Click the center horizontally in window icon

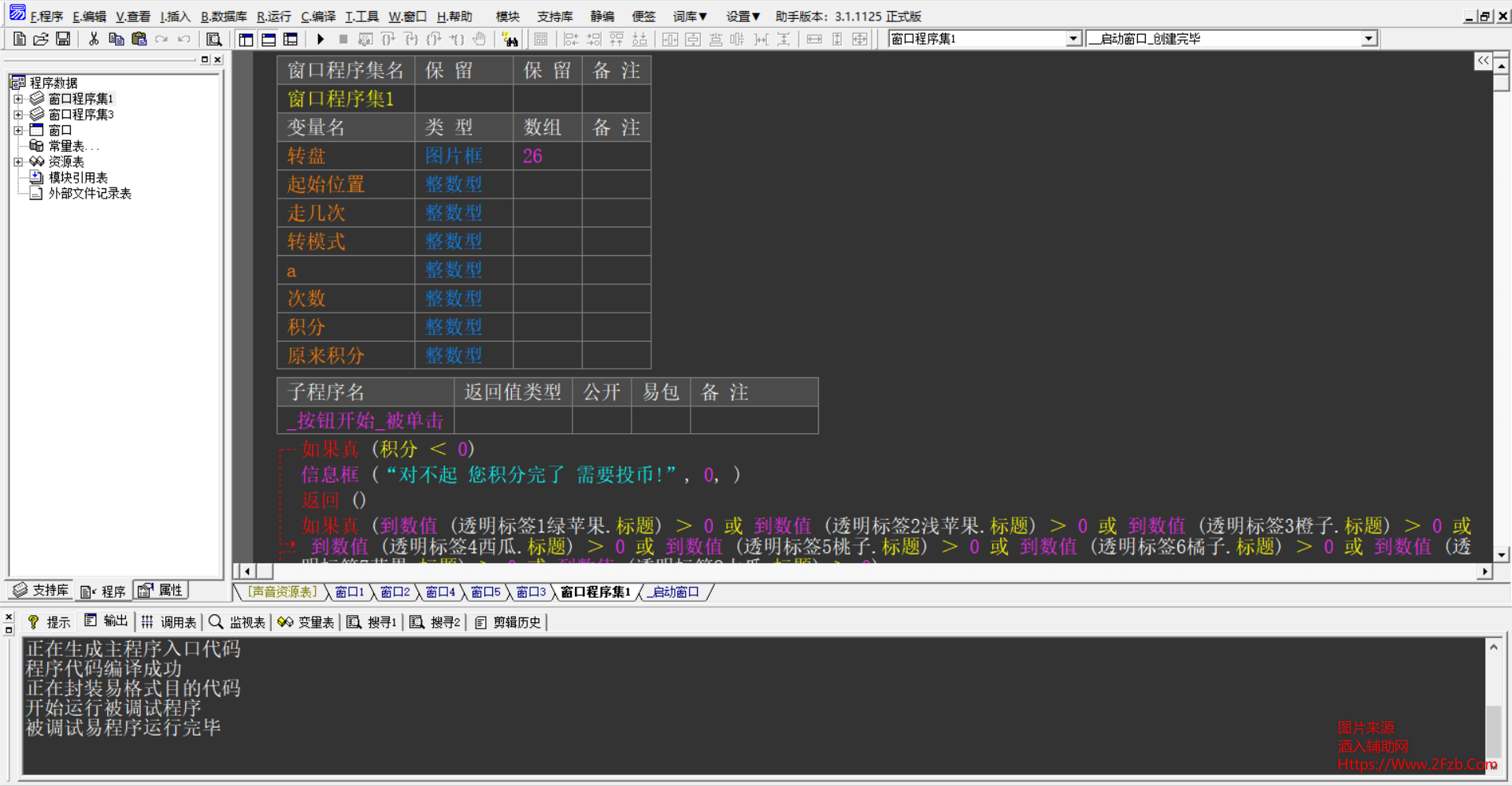(670, 39)
